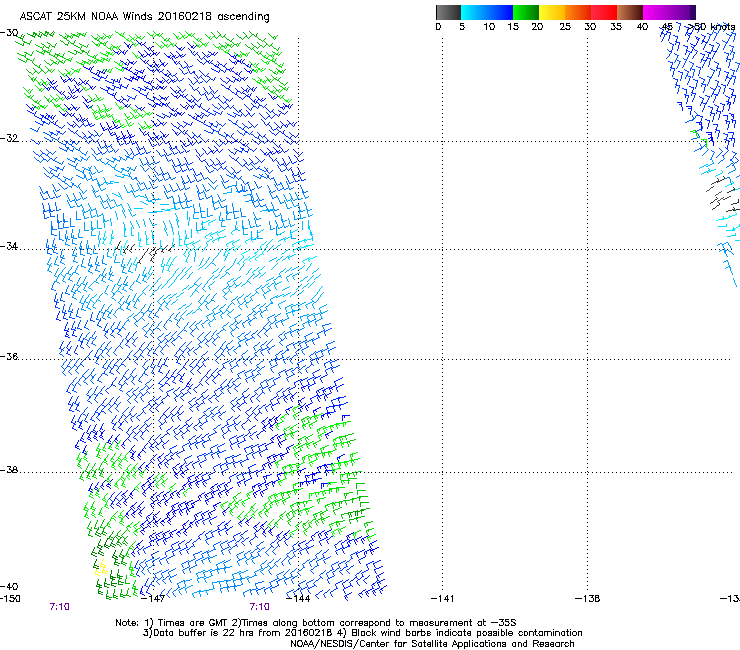The height and width of the screenshot is (650, 740).
Task: Select the green 15-20 knots legend swatch
Action: 526,12
